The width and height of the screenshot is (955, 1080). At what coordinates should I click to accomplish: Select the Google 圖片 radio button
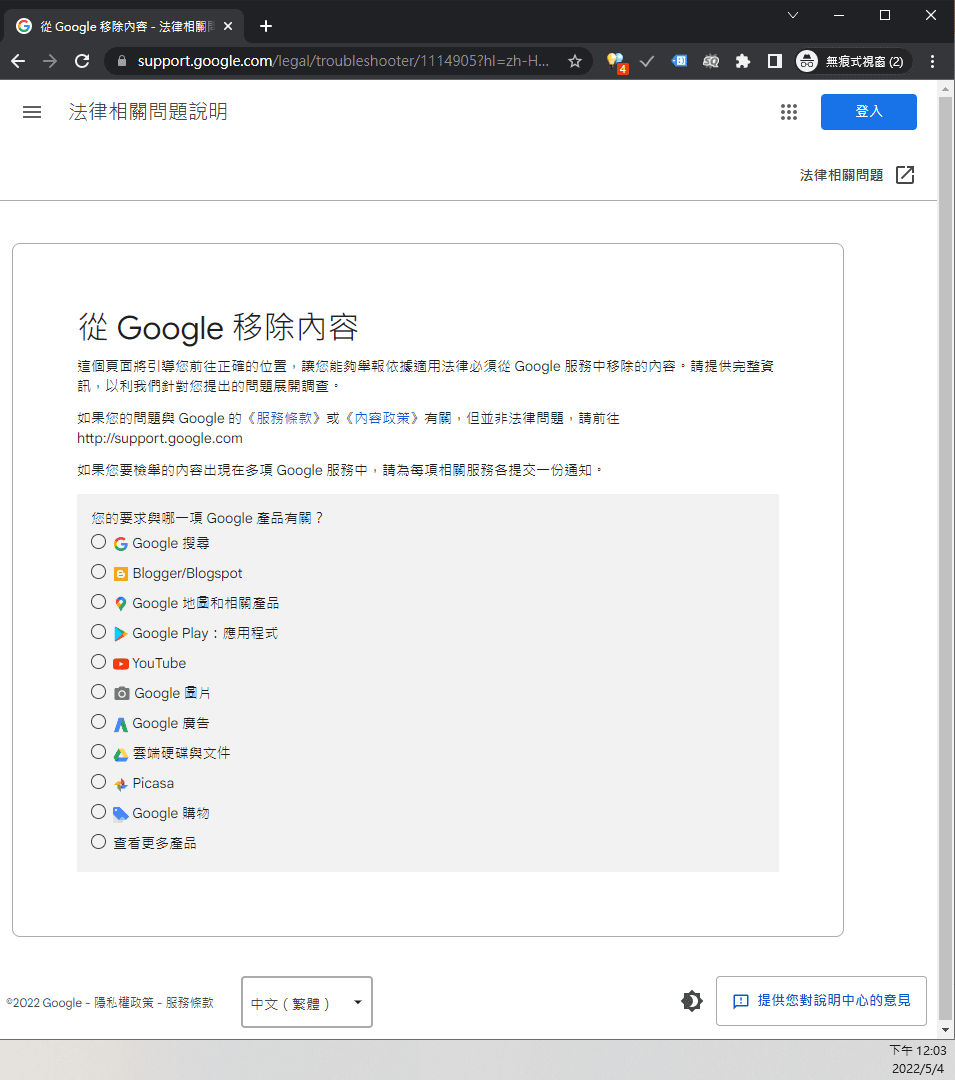click(x=98, y=692)
